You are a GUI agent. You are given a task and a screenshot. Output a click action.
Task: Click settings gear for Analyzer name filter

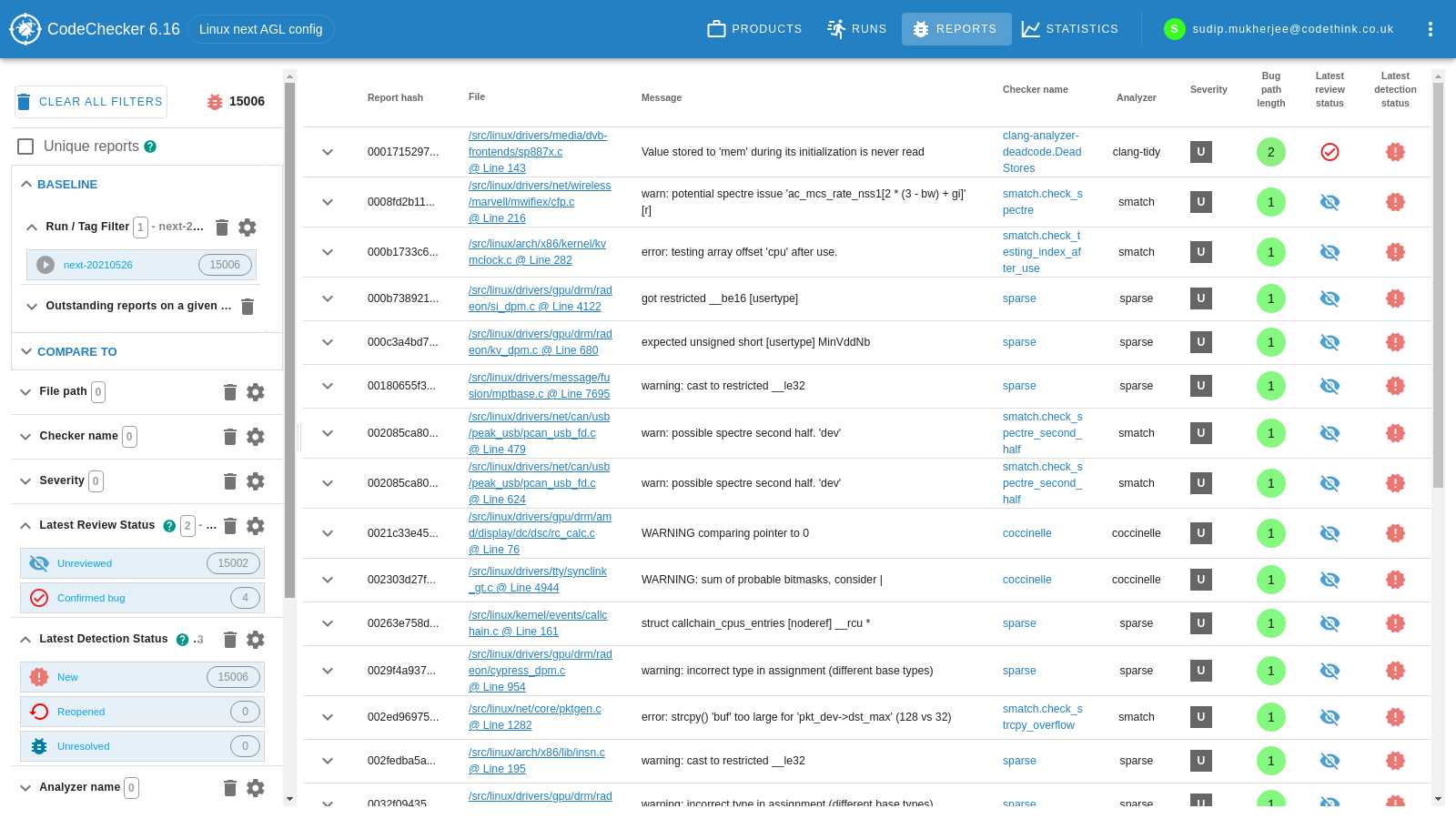(256, 788)
